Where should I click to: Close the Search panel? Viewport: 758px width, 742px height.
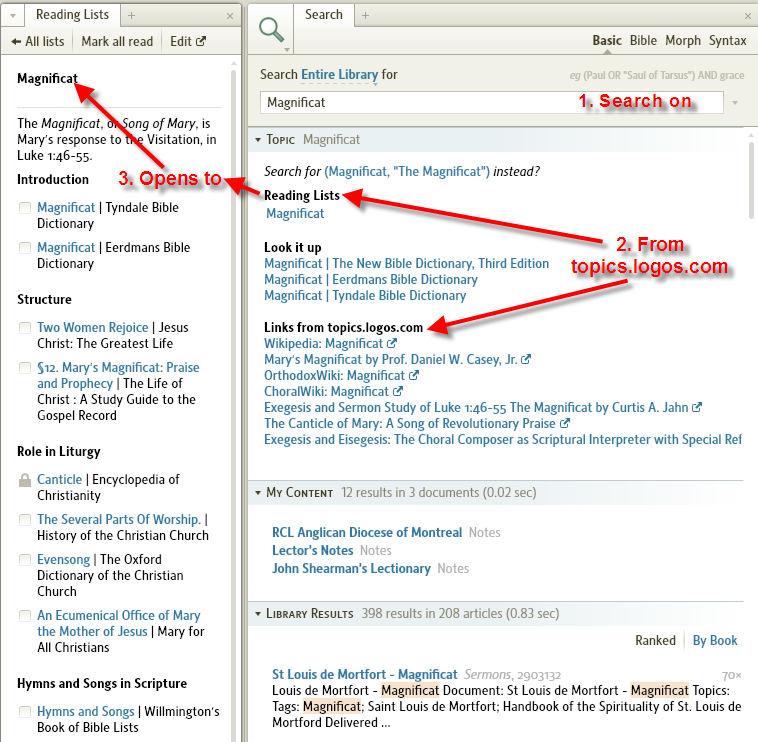(748, 16)
